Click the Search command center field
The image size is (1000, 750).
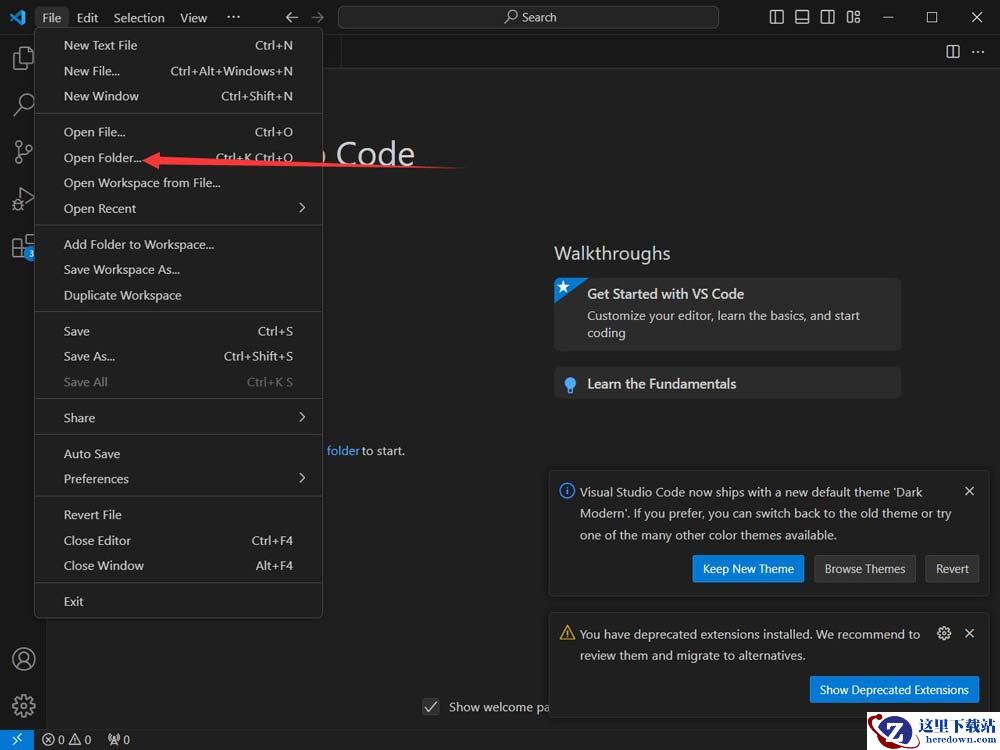(x=528, y=17)
